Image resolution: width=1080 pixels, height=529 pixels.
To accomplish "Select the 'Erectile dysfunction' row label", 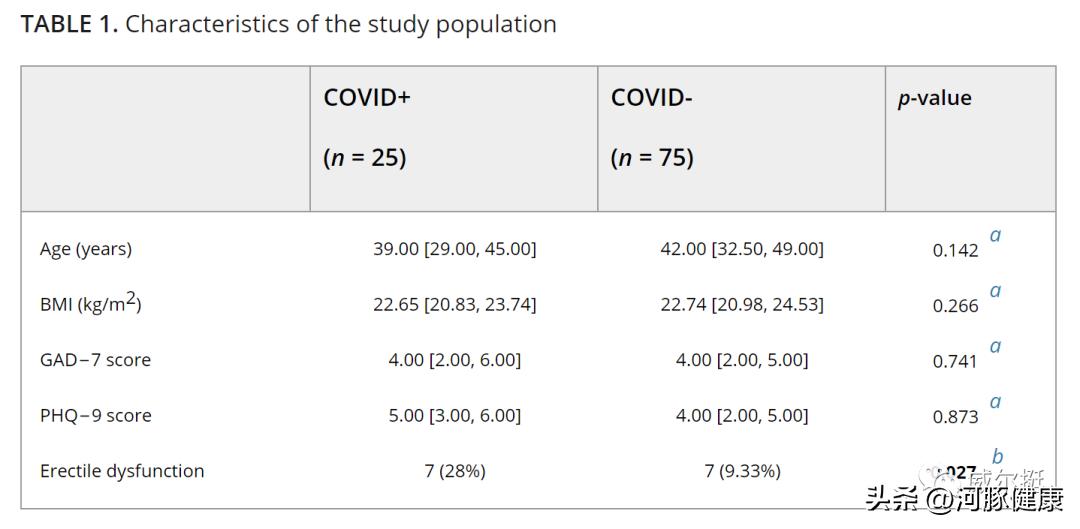I will [x=122, y=471].
